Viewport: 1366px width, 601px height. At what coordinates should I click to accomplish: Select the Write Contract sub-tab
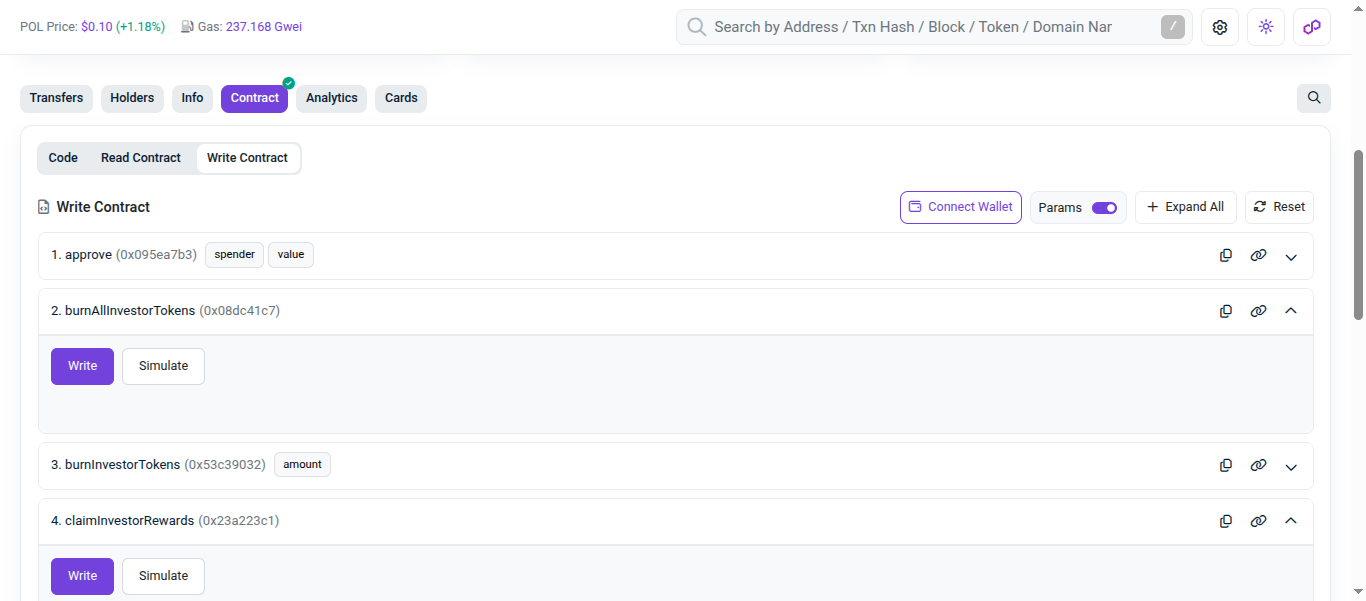[x=247, y=158]
